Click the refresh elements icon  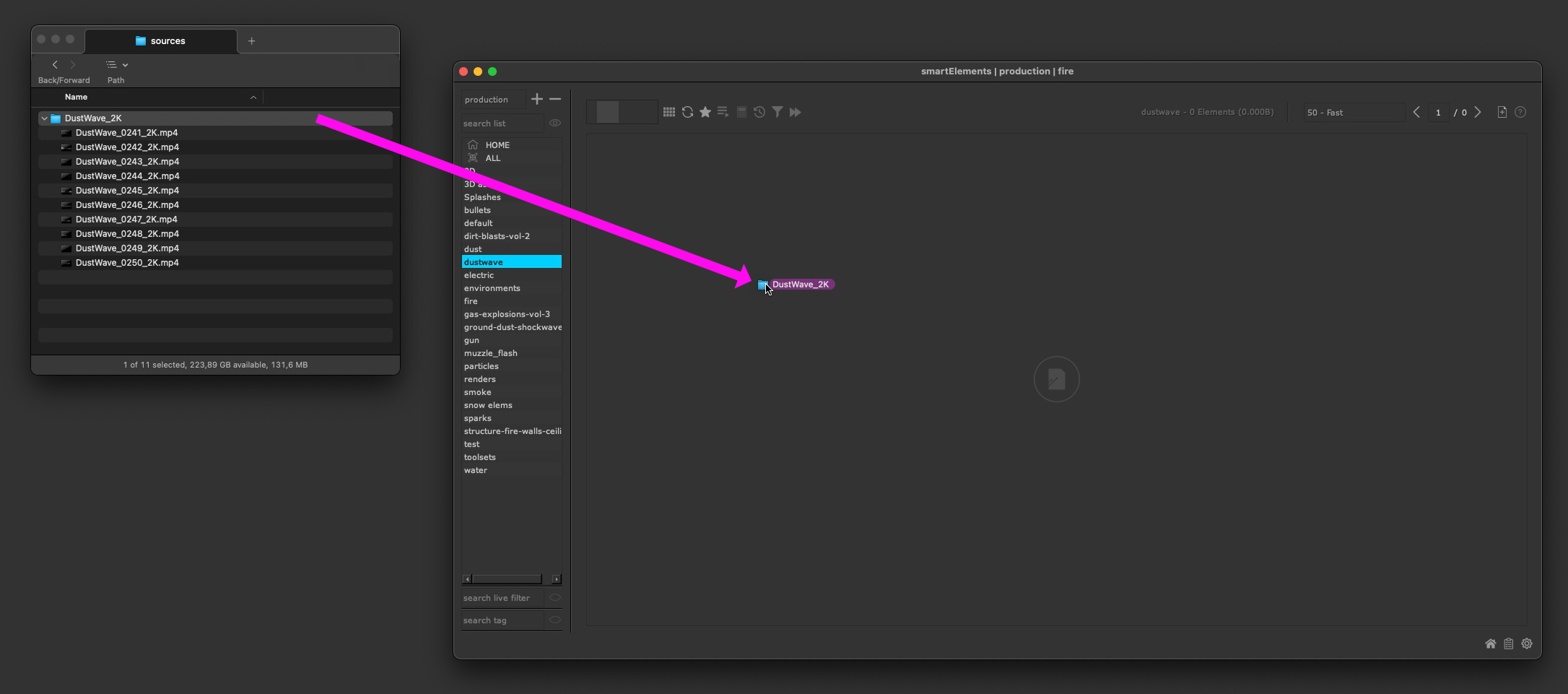point(687,112)
